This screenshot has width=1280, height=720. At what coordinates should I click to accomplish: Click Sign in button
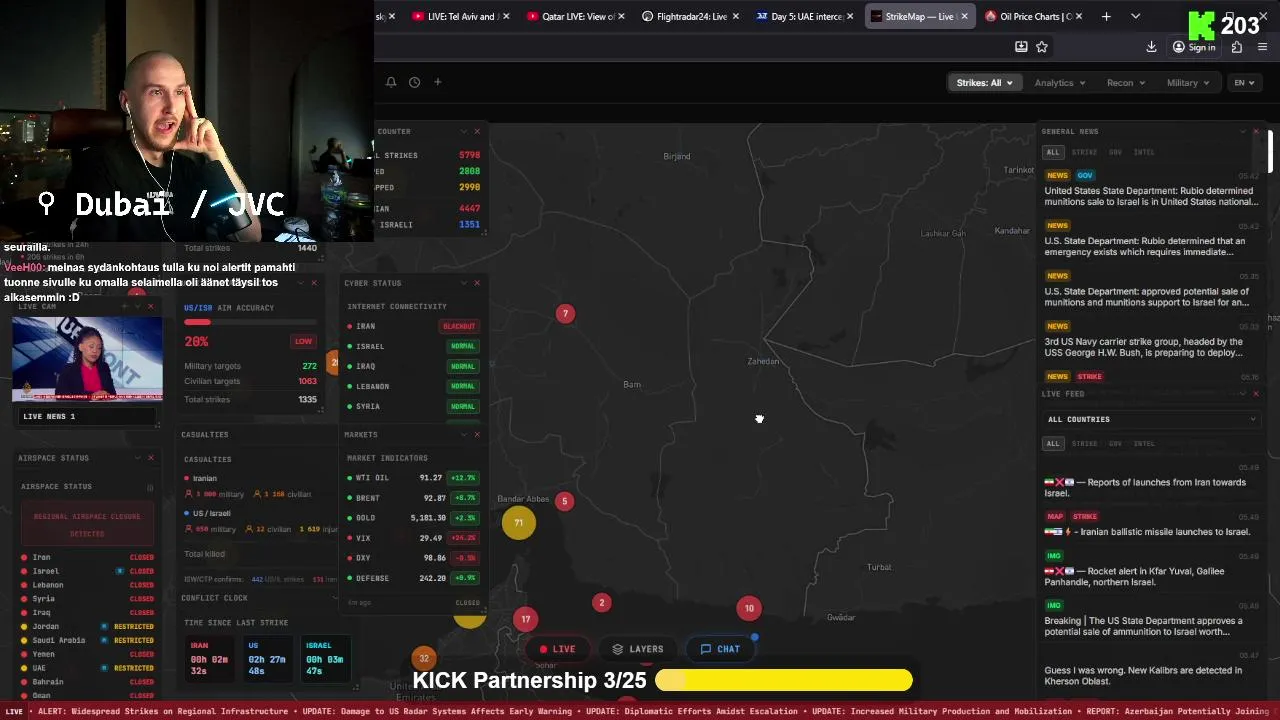pos(1194,47)
